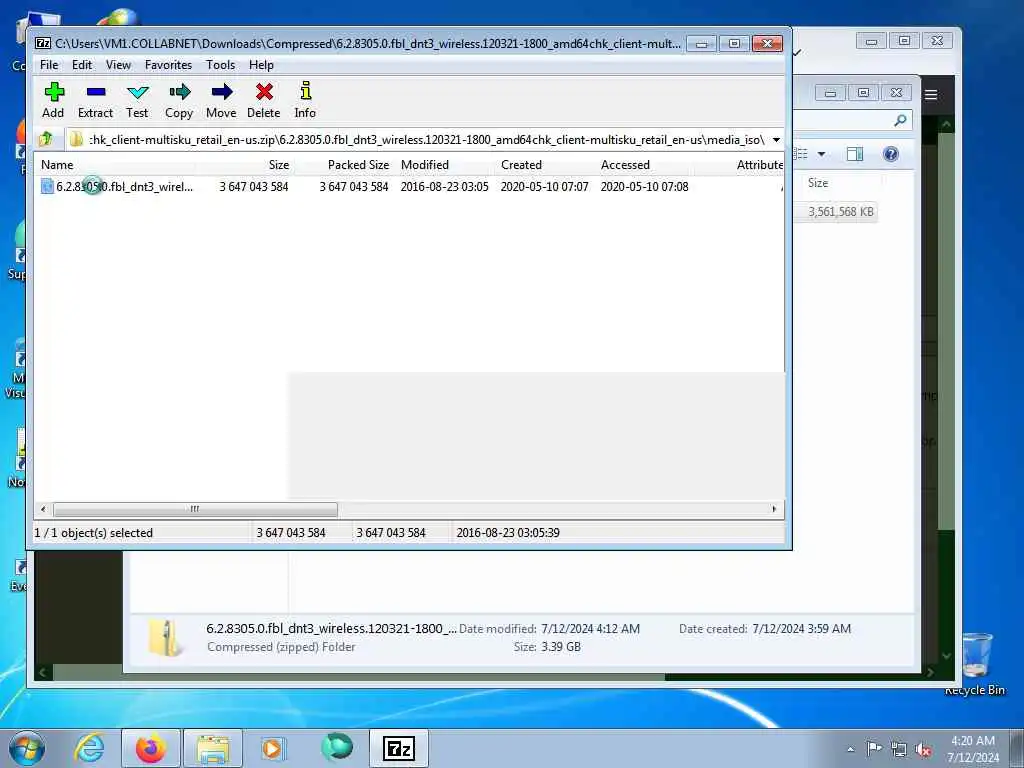Open Windows Explorer taskbar button

tap(213, 748)
